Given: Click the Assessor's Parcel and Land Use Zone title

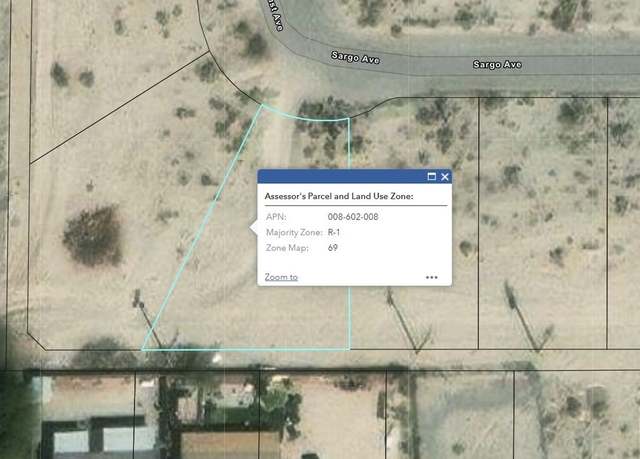Looking at the screenshot, I should coord(339,196).
